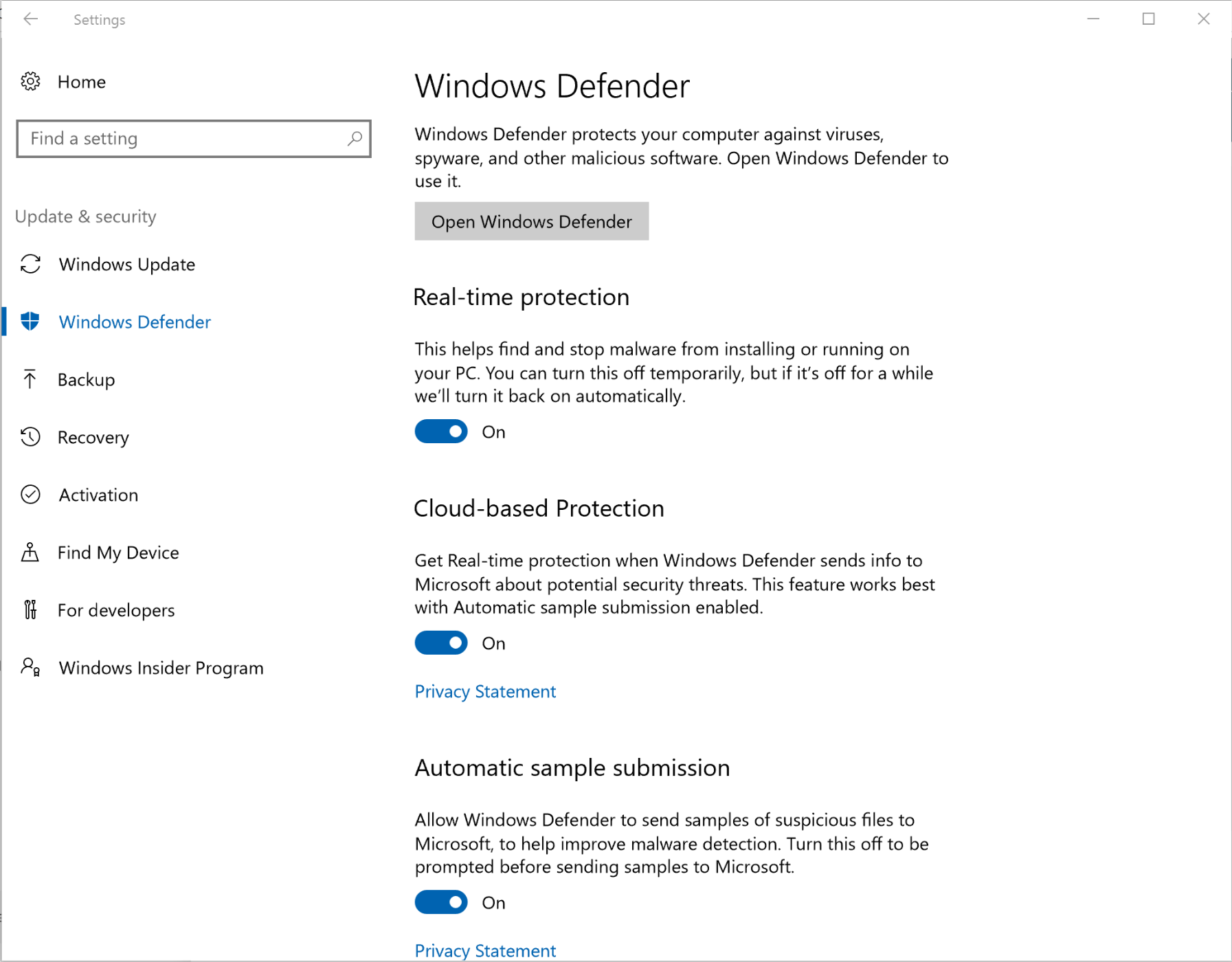This screenshot has height=962, width=1232.
Task: Open Windows Insider Program label
Action: click(x=161, y=668)
